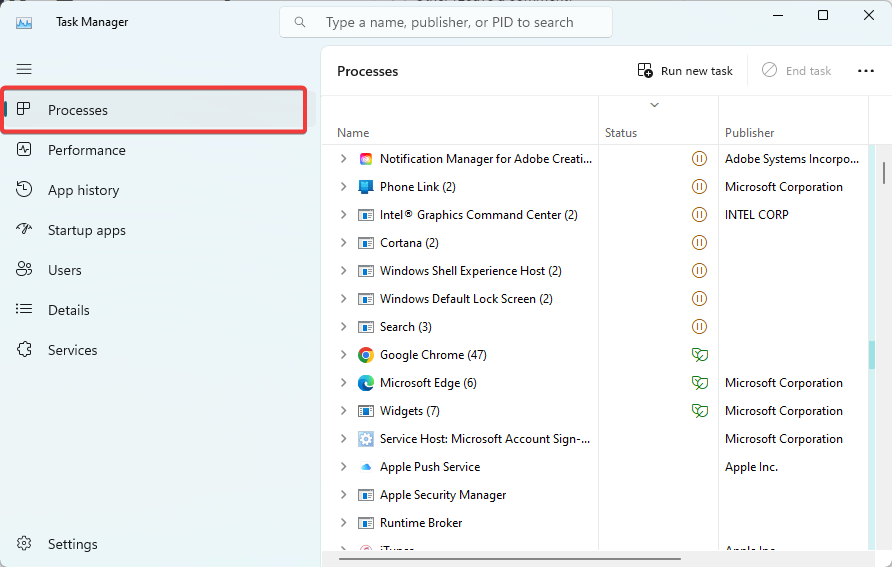Image resolution: width=892 pixels, height=567 pixels.
Task: Expand Windows Default Lock Screen group
Action: pos(343,299)
